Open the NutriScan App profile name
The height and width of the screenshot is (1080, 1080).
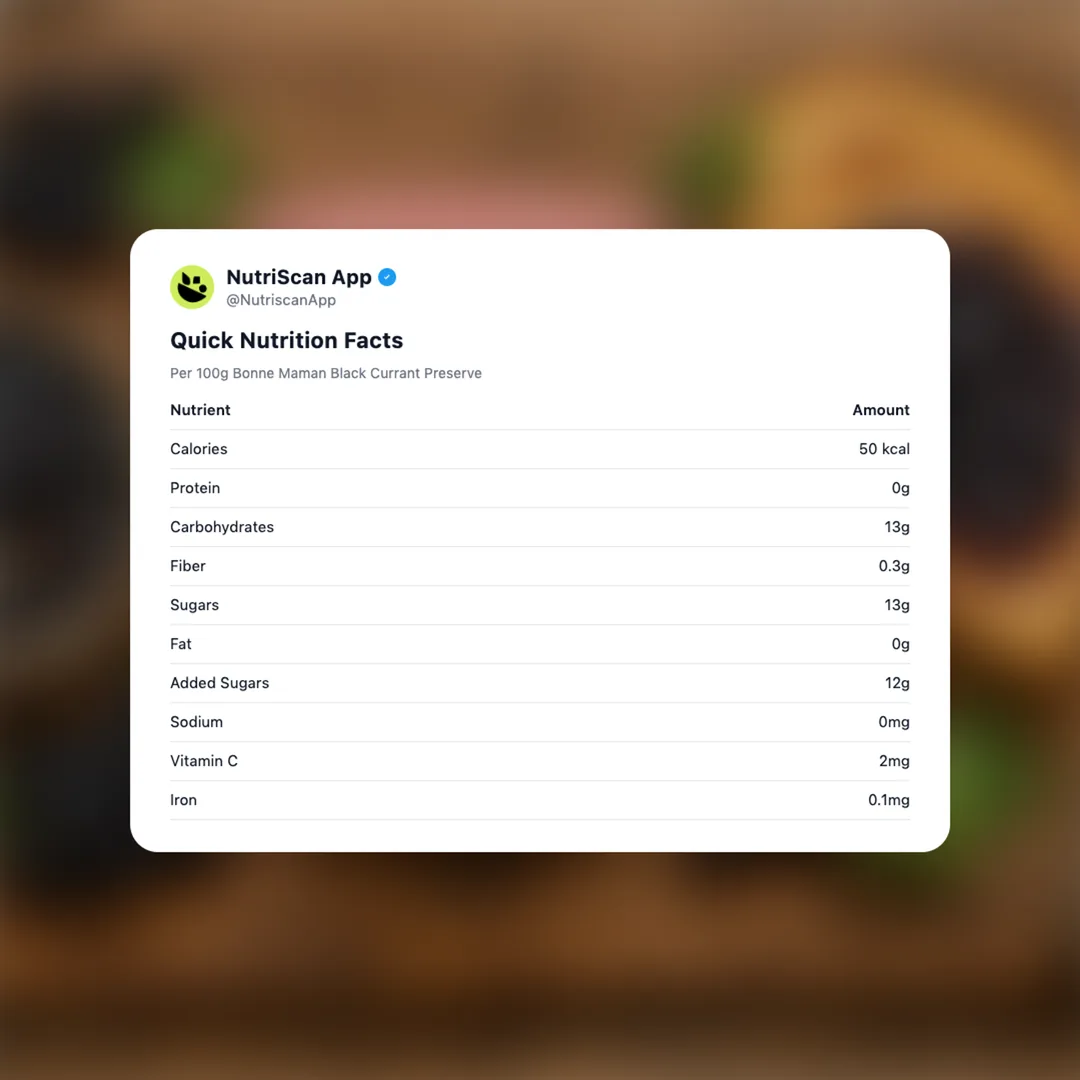point(299,277)
